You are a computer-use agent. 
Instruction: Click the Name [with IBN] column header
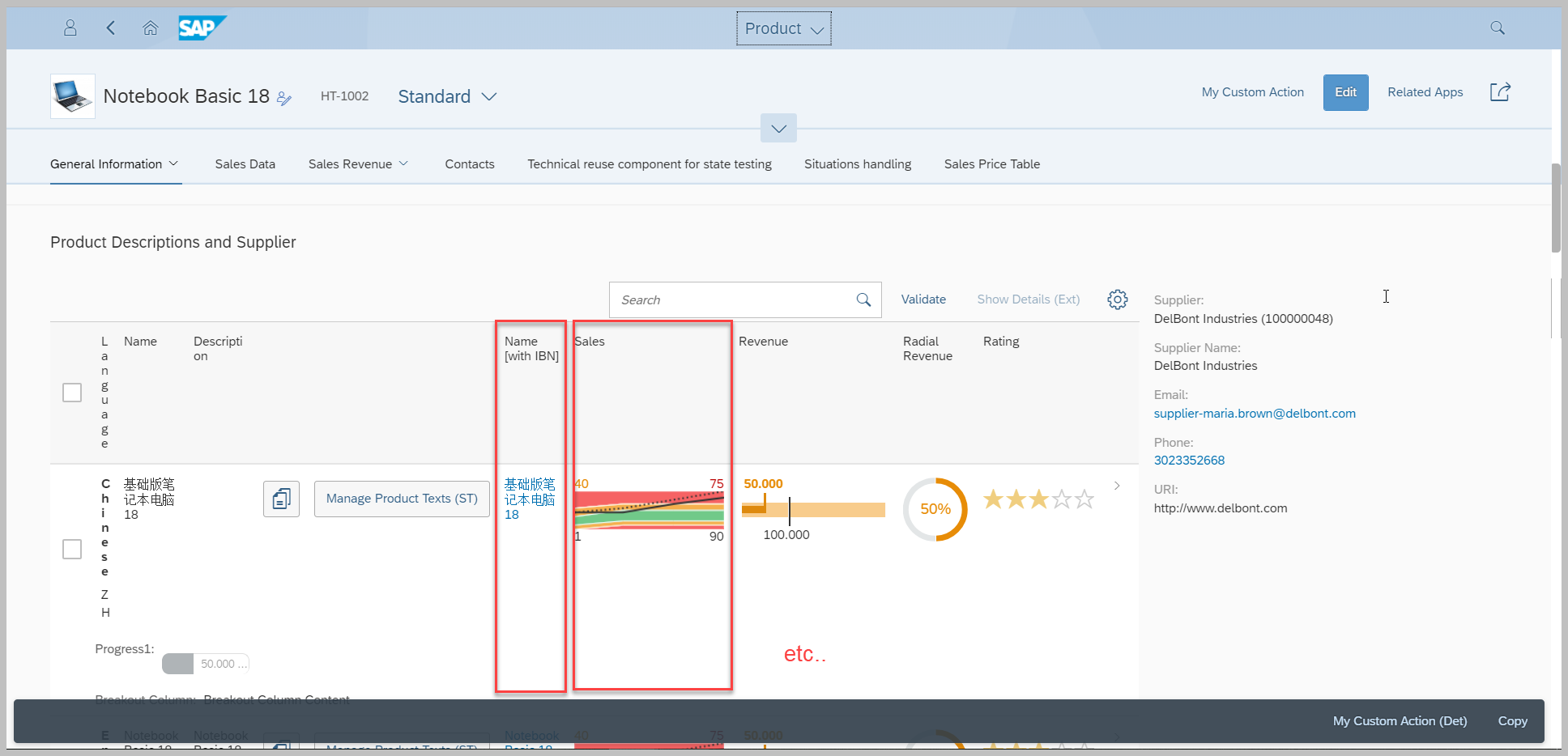(x=531, y=349)
